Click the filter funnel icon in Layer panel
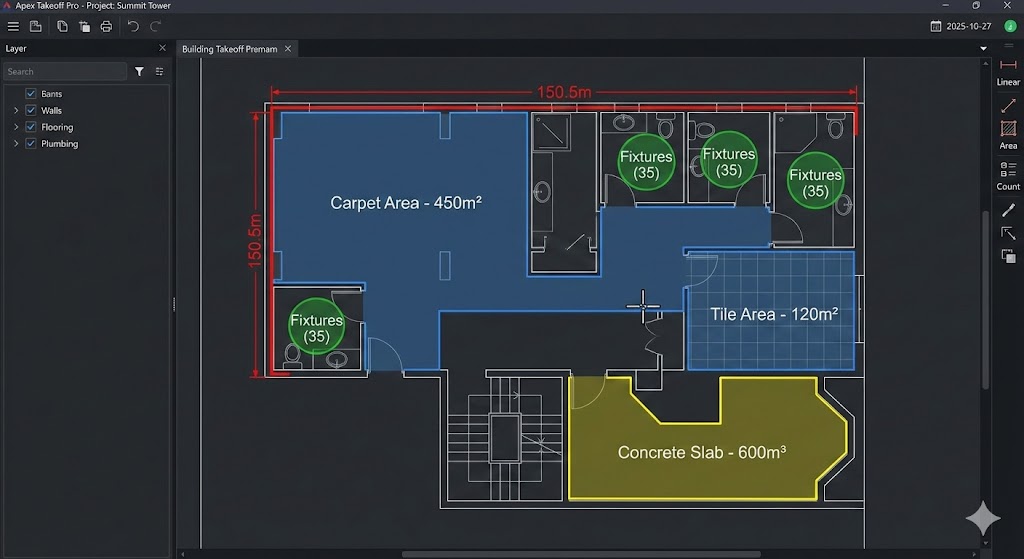The height and width of the screenshot is (559, 1024). click(139, 72)
